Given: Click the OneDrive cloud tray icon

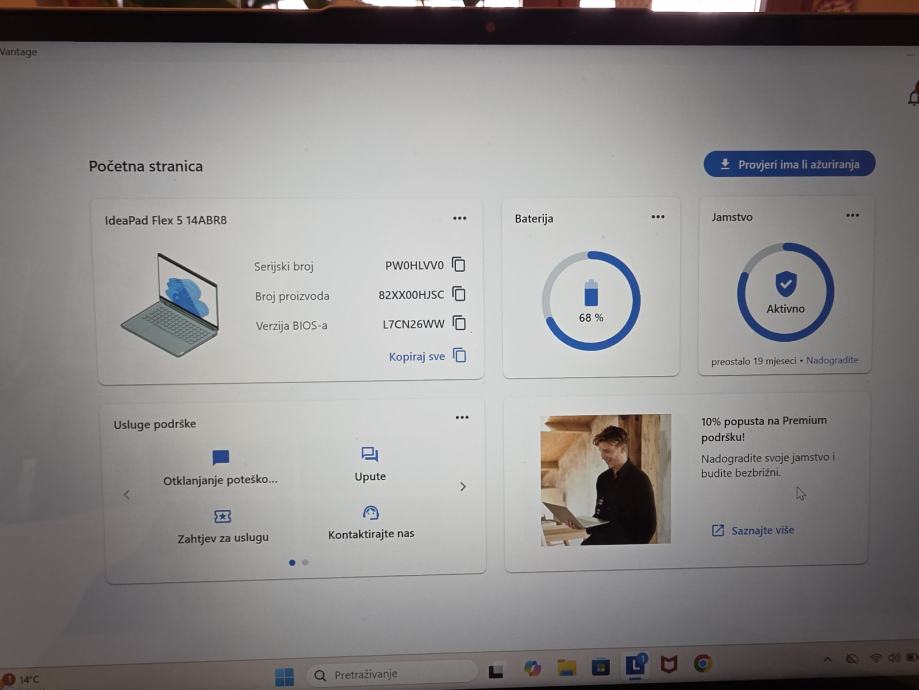Looking at the screenshot, I should [x=852, y=659].
